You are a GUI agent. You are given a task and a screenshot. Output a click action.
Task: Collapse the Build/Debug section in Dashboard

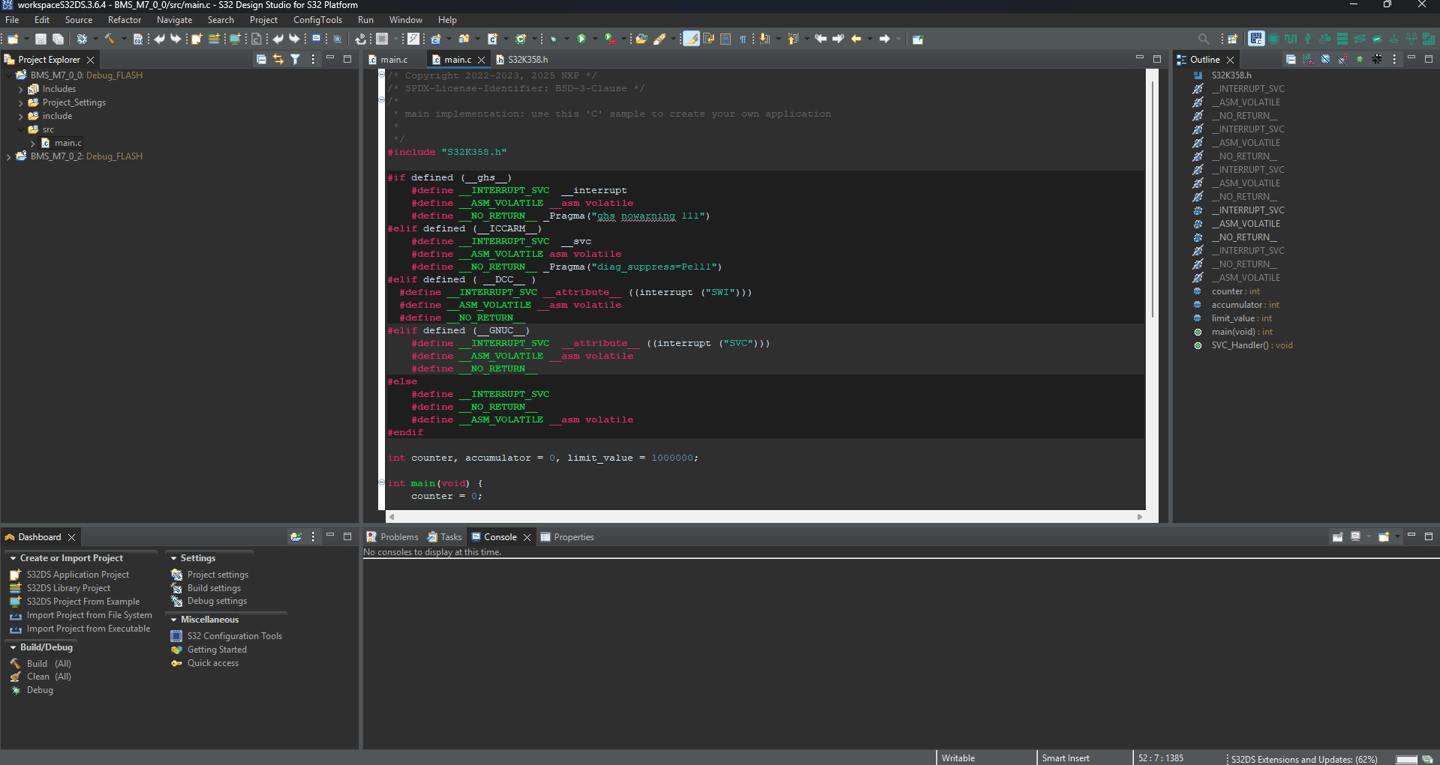13,648
